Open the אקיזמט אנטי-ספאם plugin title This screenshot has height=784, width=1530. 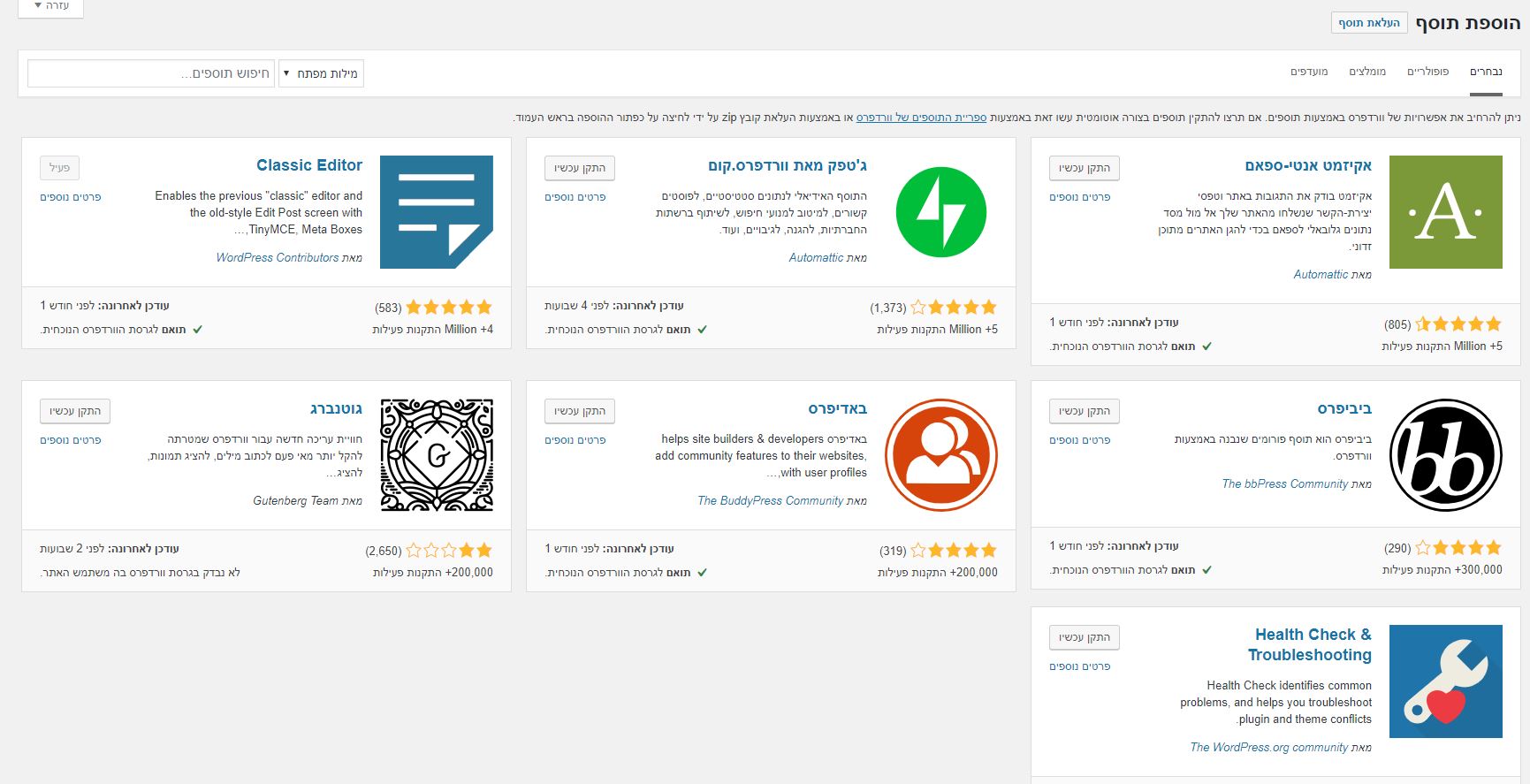pos(1308,165)
